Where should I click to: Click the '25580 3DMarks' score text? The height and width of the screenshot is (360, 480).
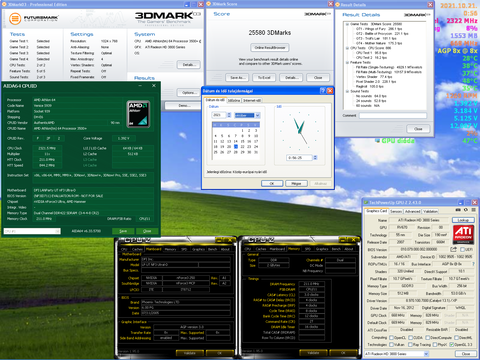[270, 33]
